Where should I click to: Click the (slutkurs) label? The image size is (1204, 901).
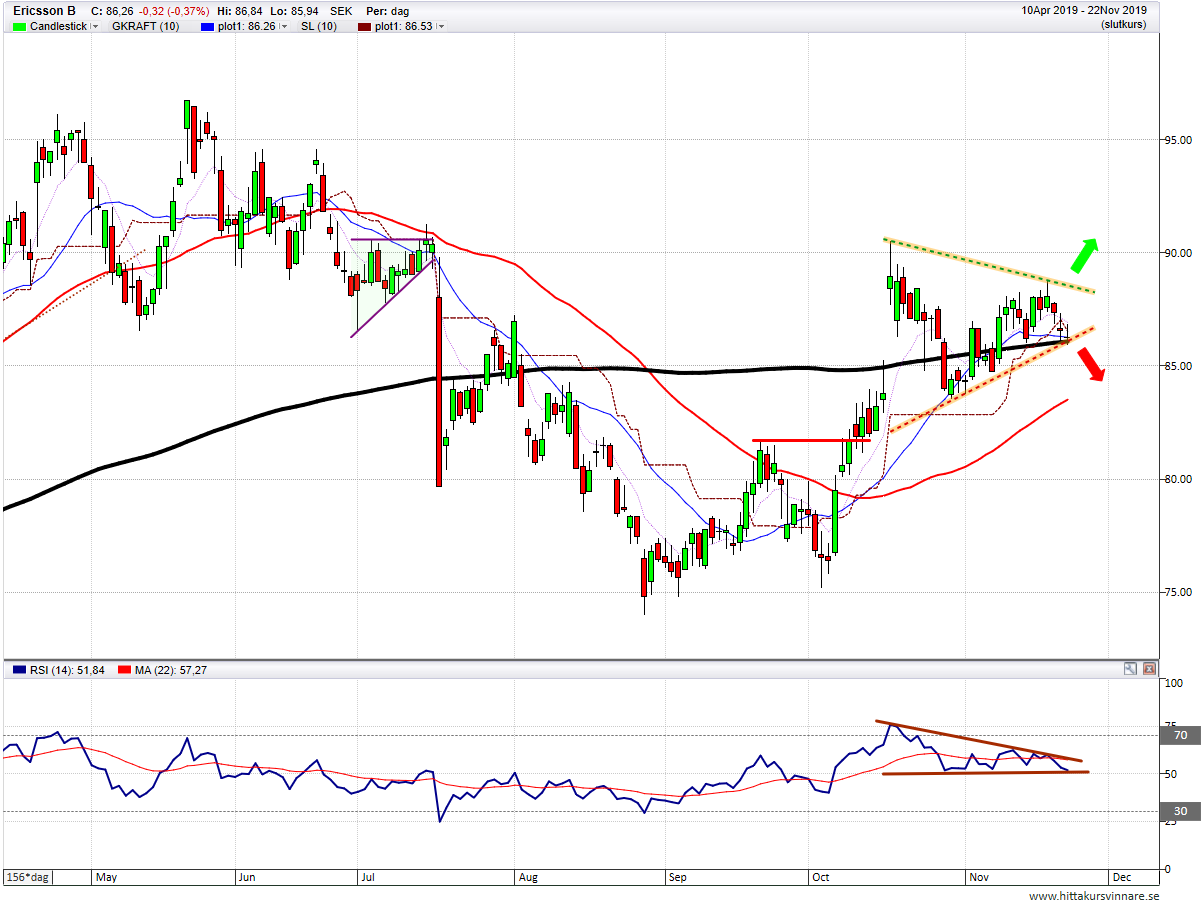coord(1123,24)
